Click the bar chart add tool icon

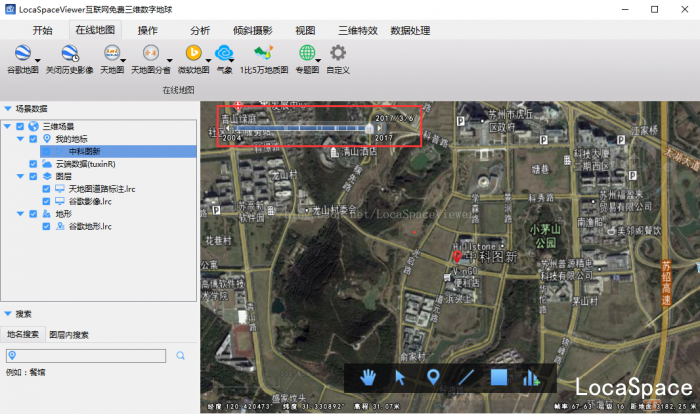531,378
